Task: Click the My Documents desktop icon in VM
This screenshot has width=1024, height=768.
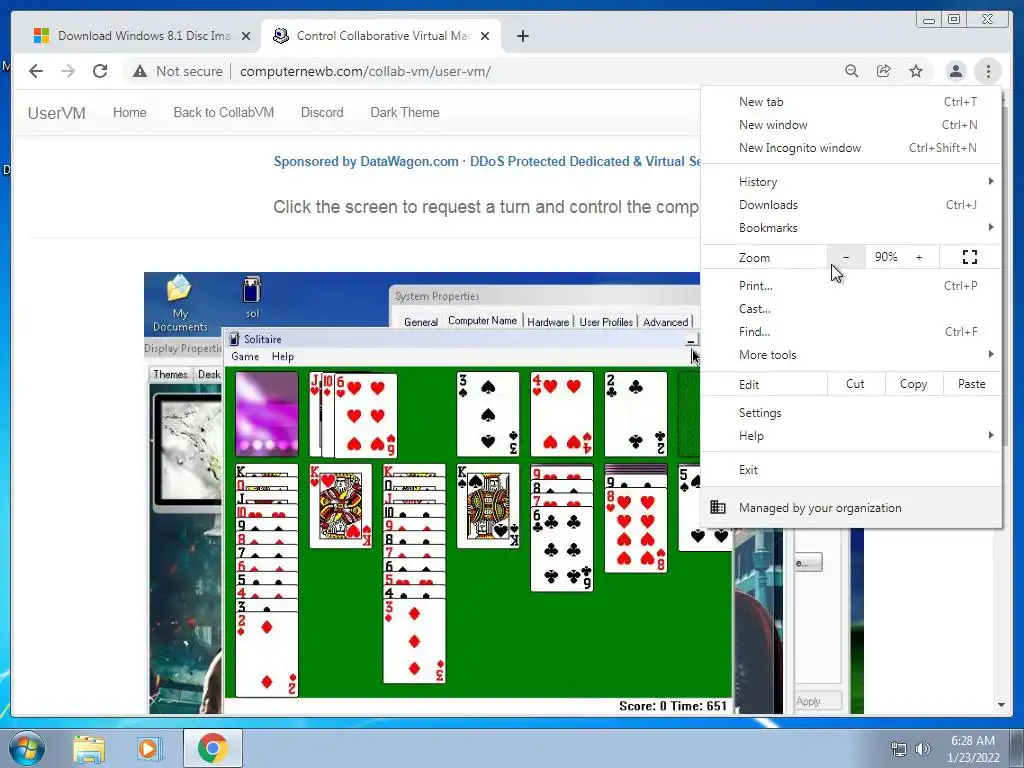Action: [x=180, y=303]
